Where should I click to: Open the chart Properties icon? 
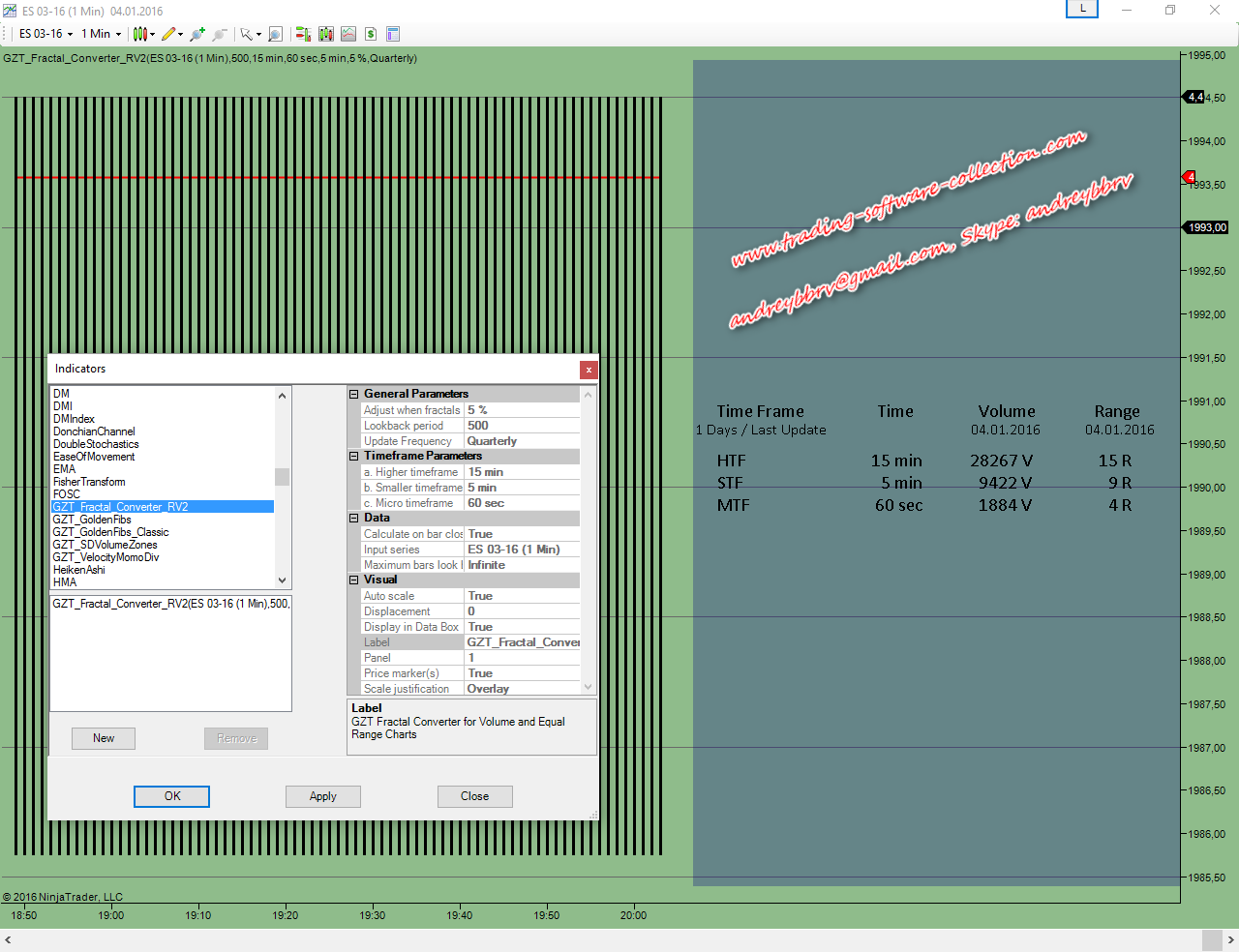[393, 34]
